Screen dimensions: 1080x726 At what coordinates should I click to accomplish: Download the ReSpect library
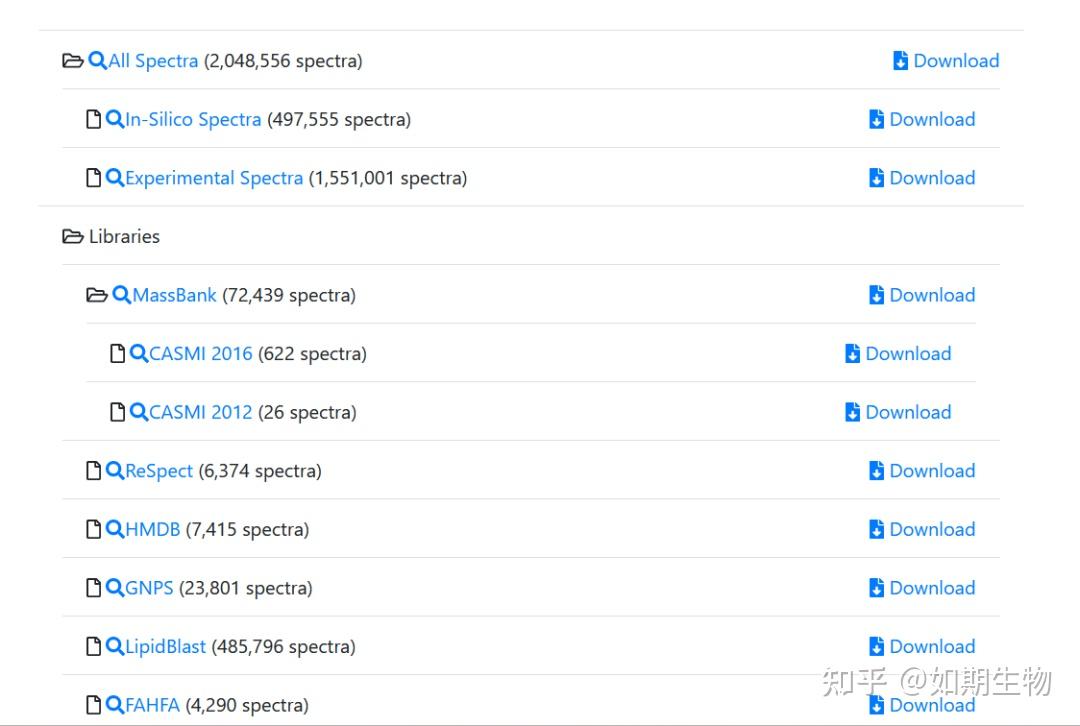922,470
